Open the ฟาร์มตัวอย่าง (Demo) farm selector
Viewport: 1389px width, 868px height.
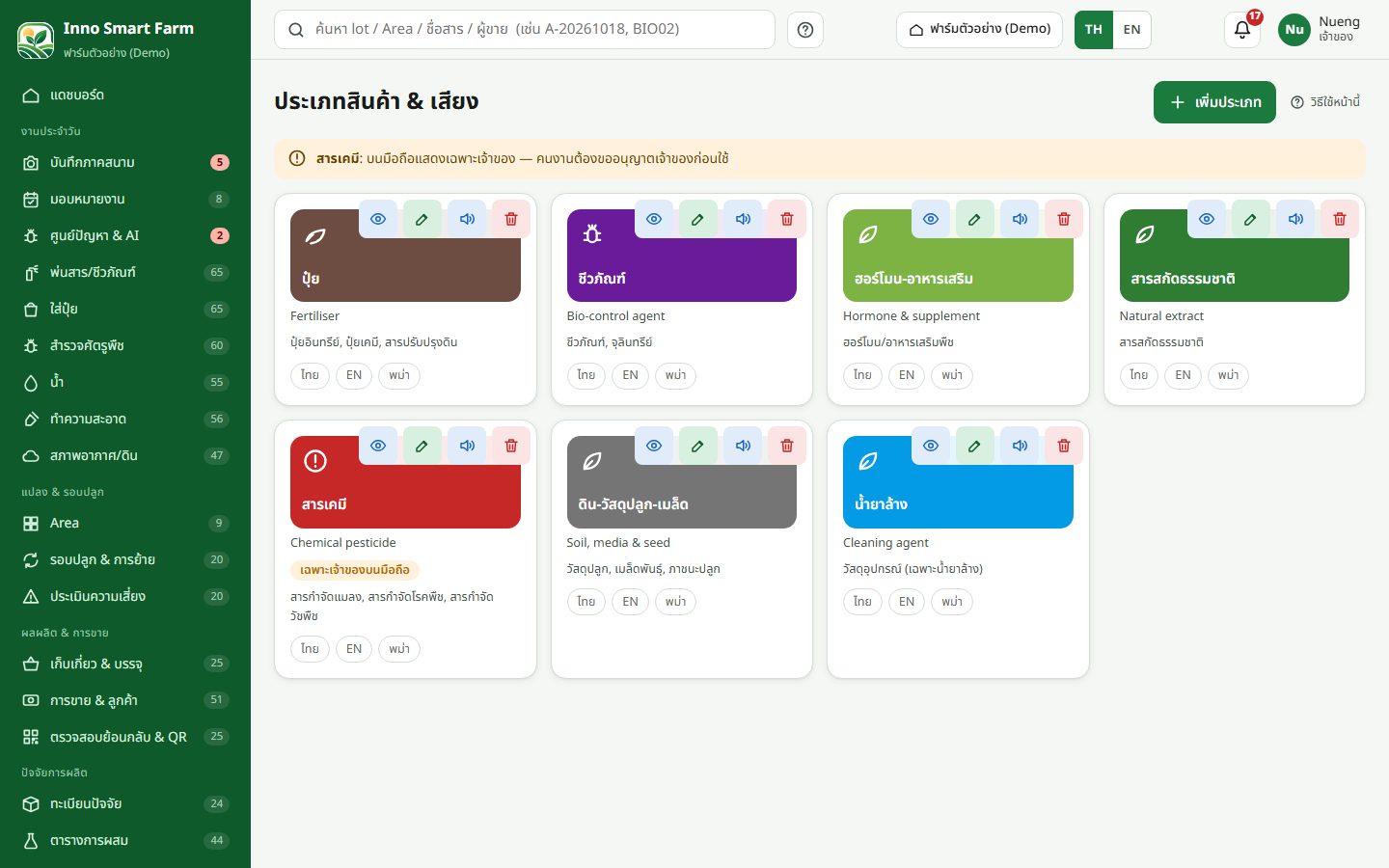(x=979, y=30)
